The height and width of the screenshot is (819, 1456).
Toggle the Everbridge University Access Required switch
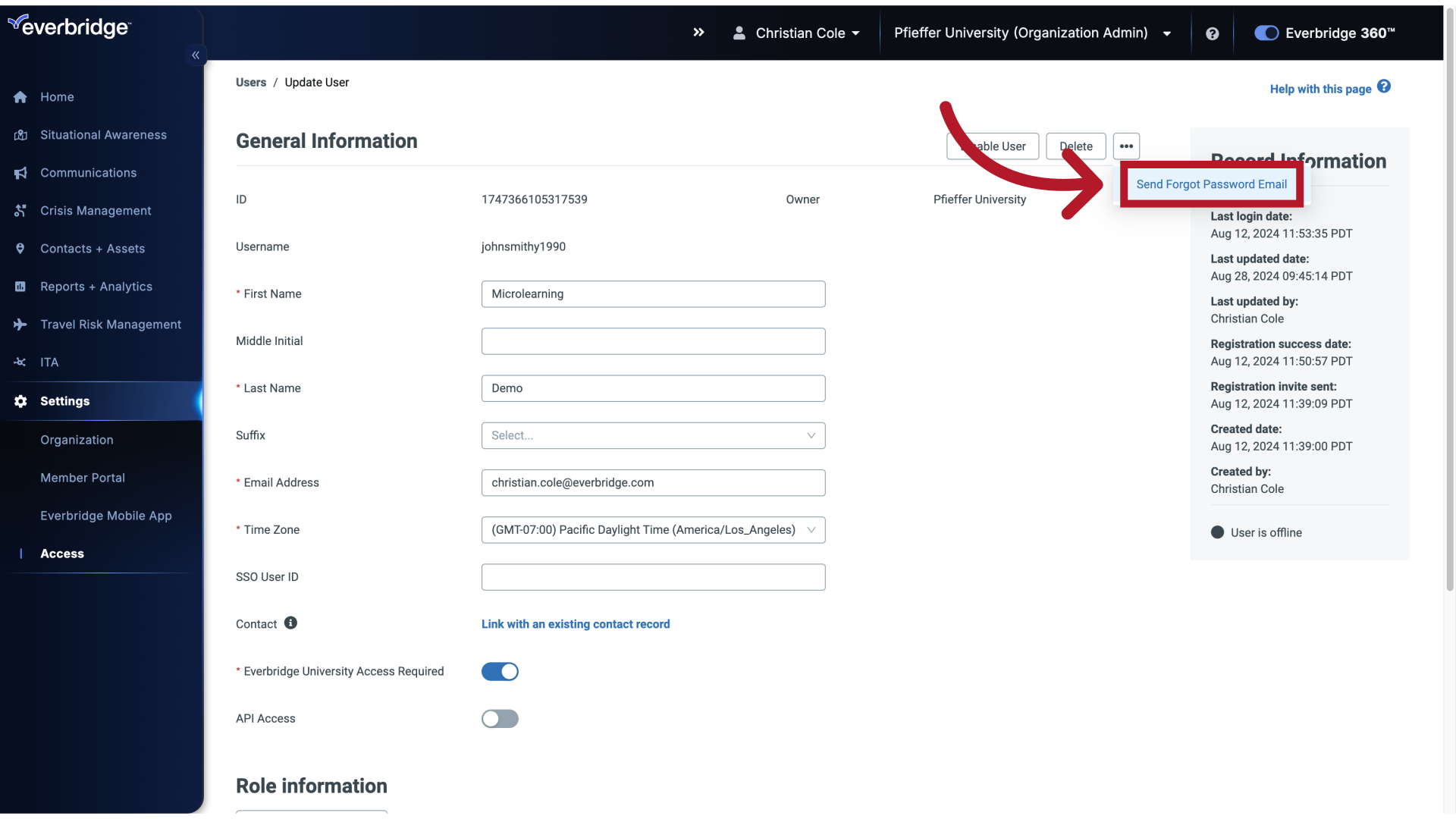500,671
